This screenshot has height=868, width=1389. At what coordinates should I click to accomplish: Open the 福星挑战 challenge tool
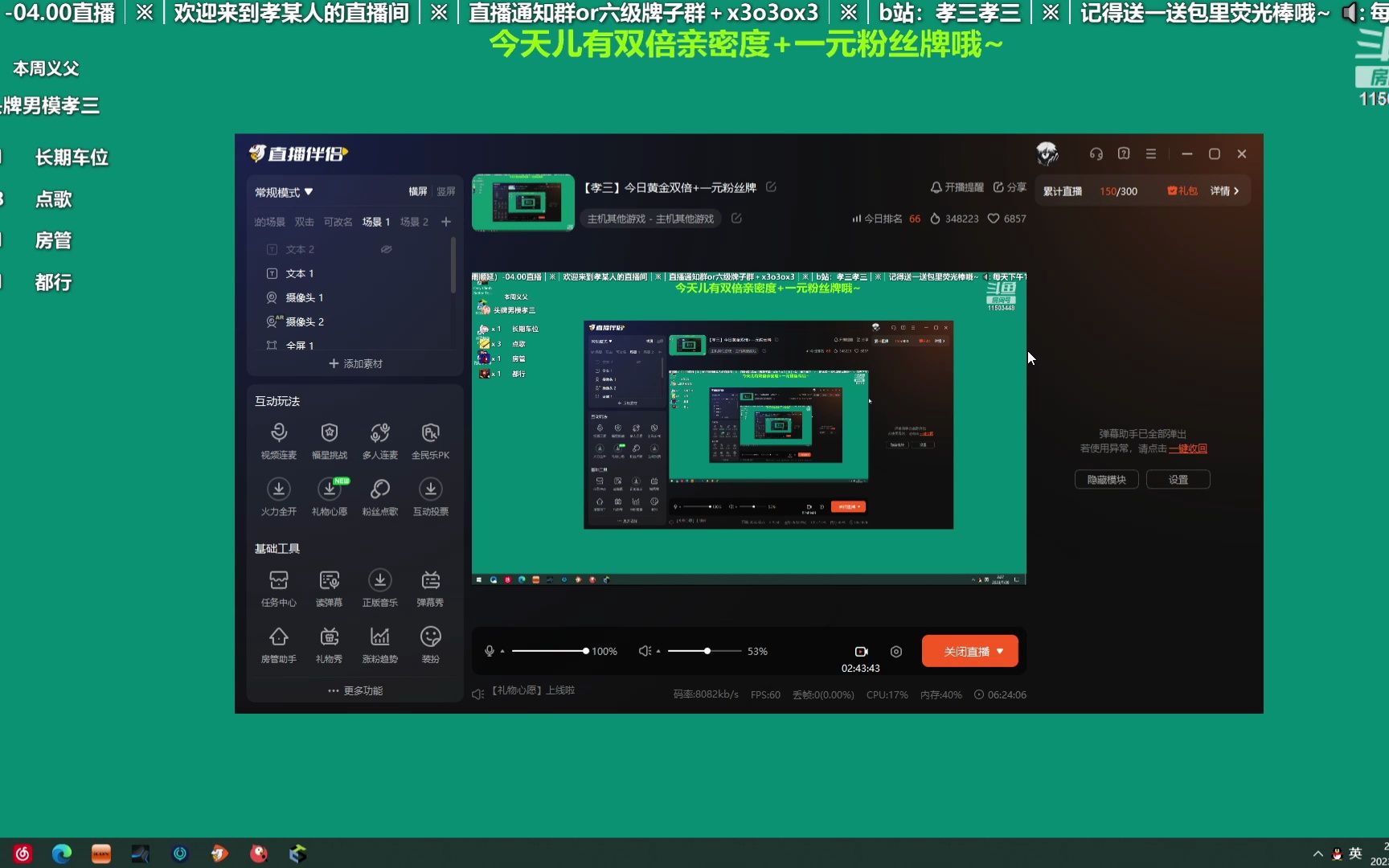click(330, 440)
